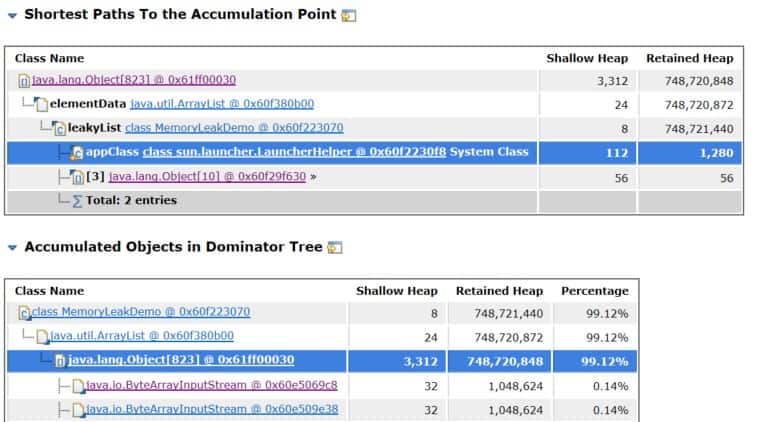This screenshot has height=422, width=766.
Task: Collapse the Shortest Paths section triangle
Action: [12, 16]
